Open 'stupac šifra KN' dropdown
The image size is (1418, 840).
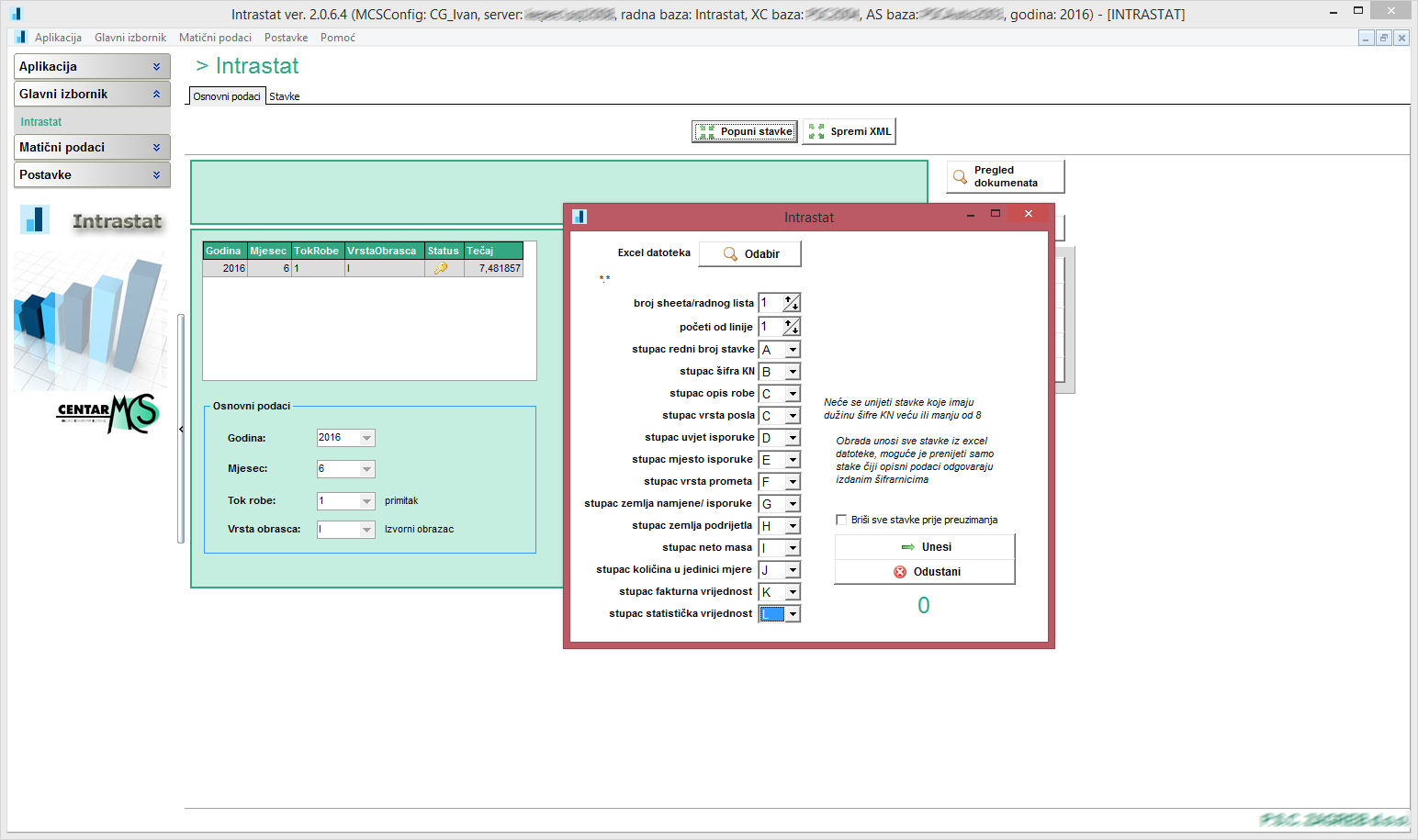point(793,372)
